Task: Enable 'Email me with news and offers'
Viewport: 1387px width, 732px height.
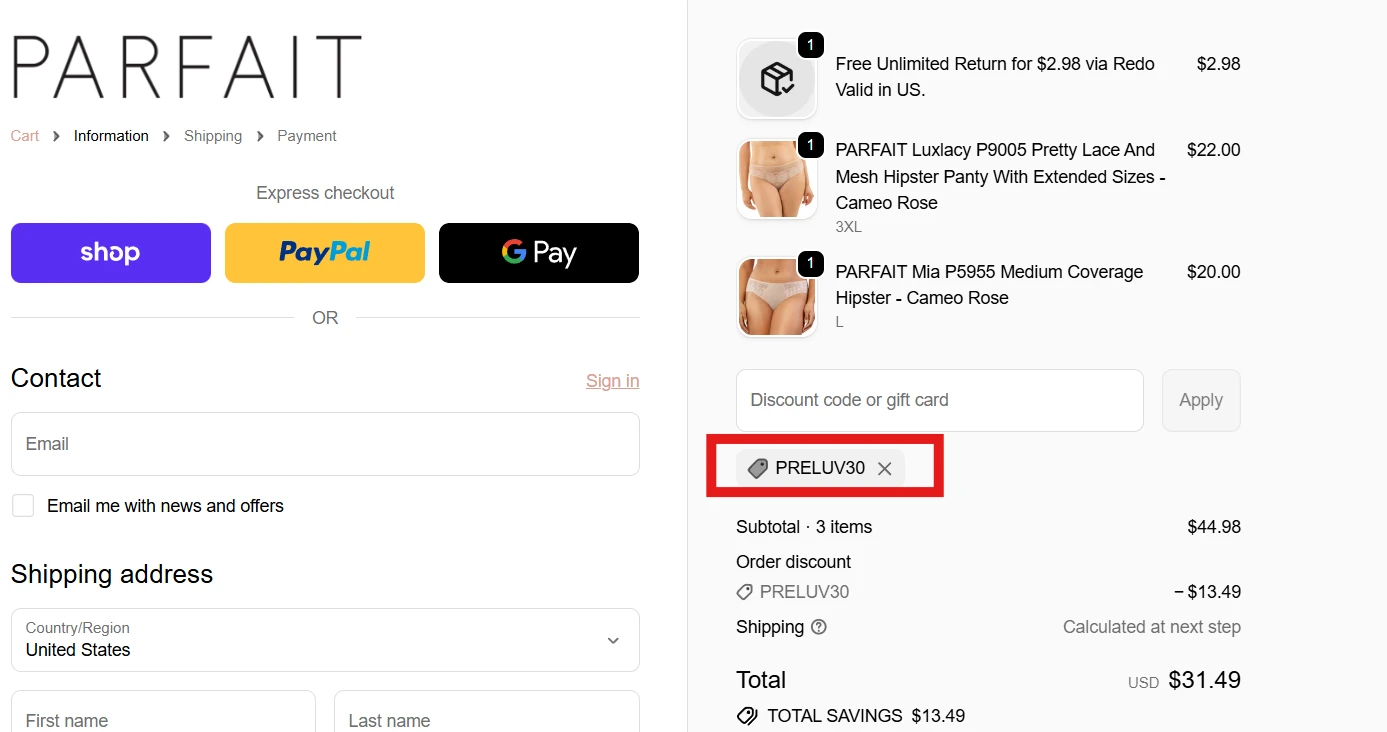Action: coord(23,505)
